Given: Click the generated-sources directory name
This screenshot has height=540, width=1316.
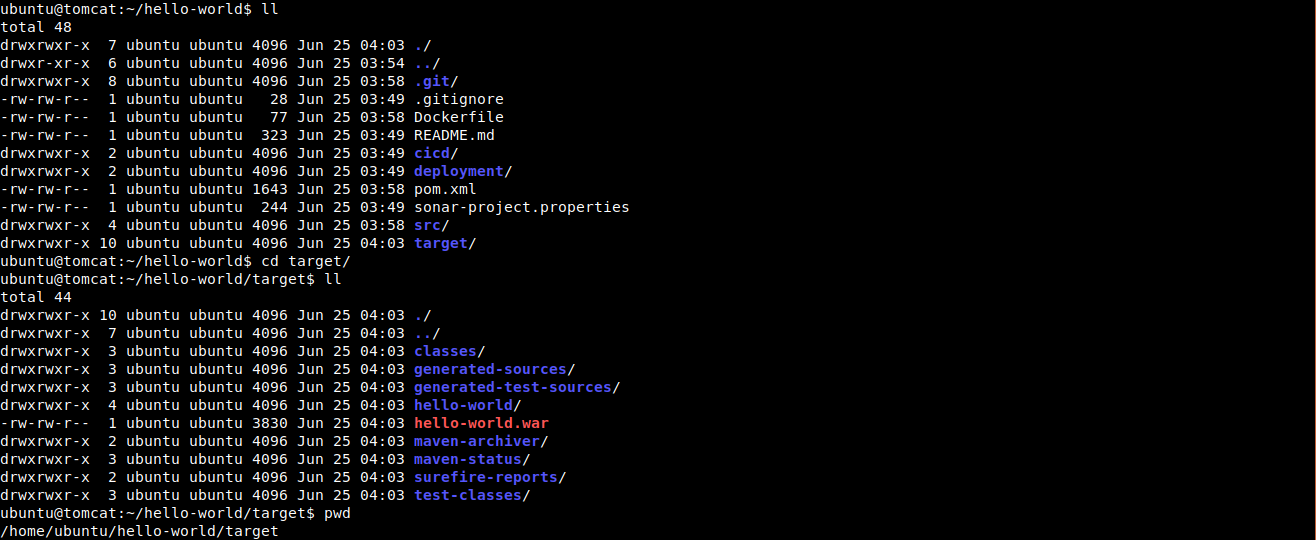Looking at the screenshot, I should [490, 369].
